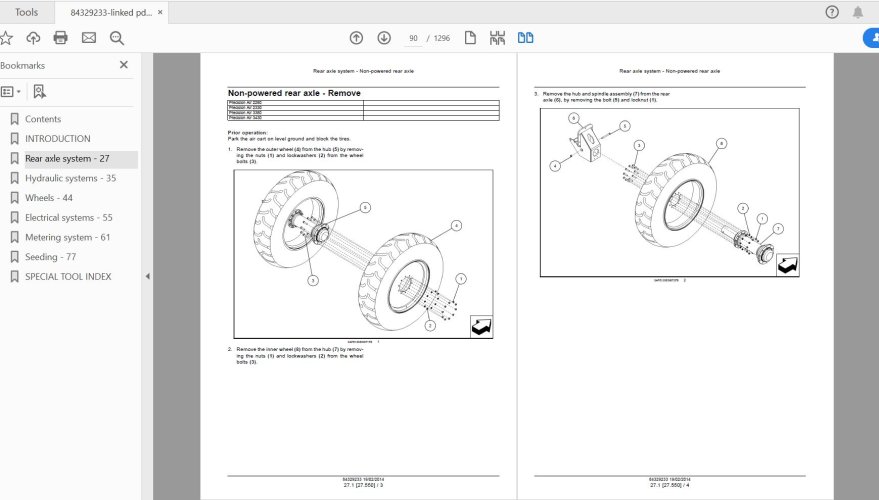Open the bookmarks options dropdown
Viewport: 879px width, 500px height.
click(11, 91)
